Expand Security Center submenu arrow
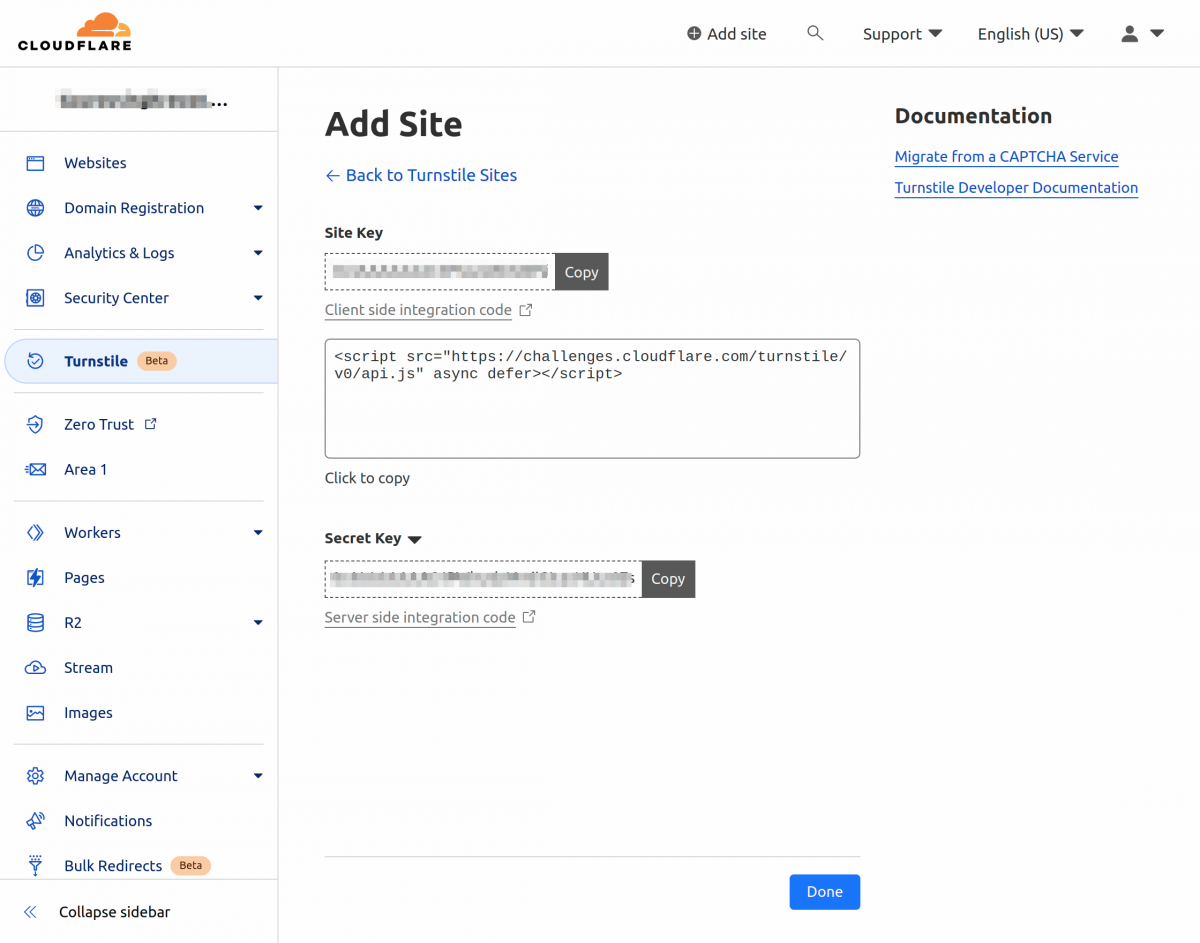 [258, 298]
